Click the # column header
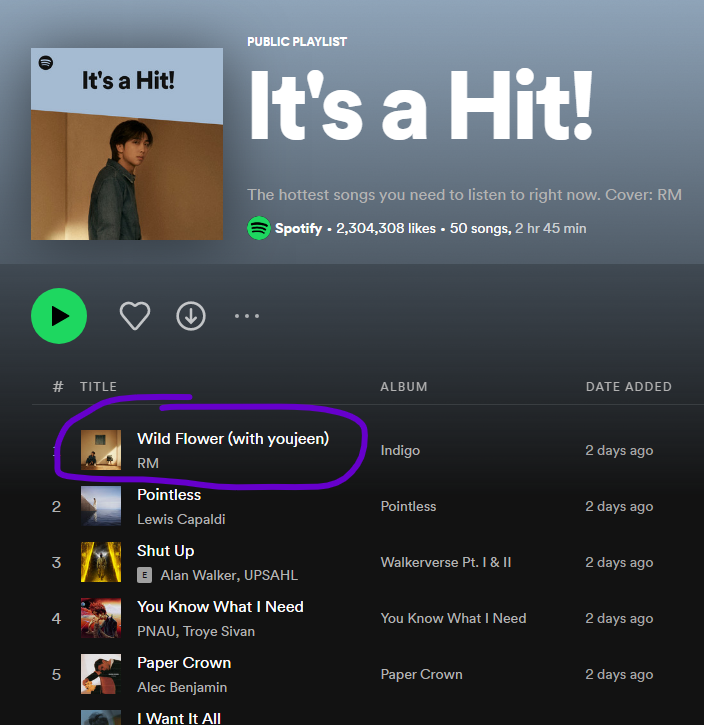704x725 pixels. (x=58, y=387)
